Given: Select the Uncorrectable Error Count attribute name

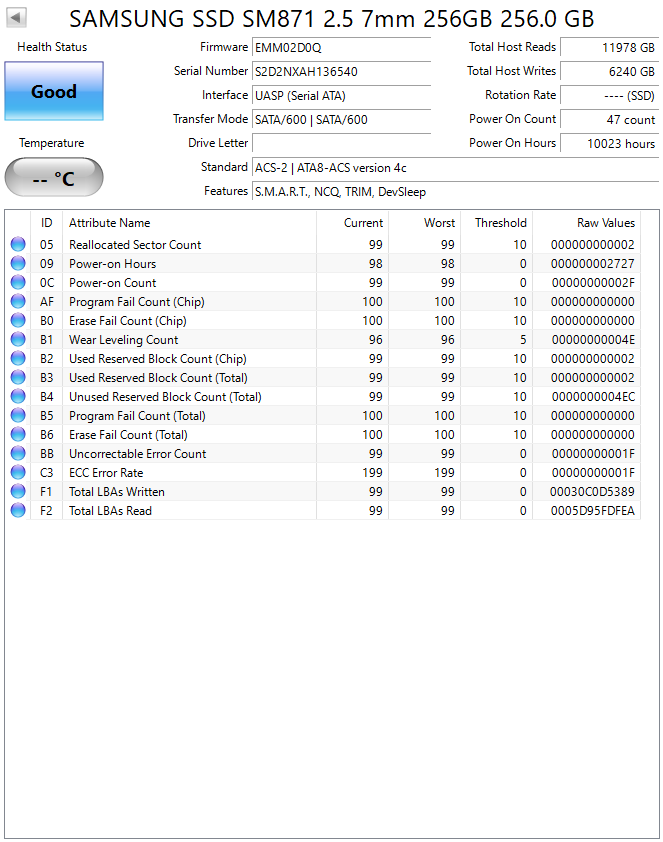Looking at the screenshot, I should click(x=137, y=454).
